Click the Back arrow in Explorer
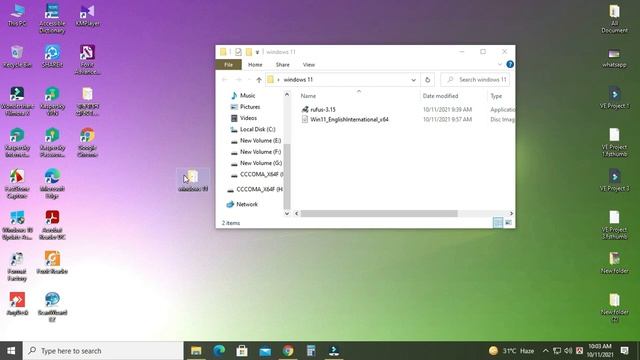Image resolution: width=640 pixels, height=360 pixels. coord(224,80)
